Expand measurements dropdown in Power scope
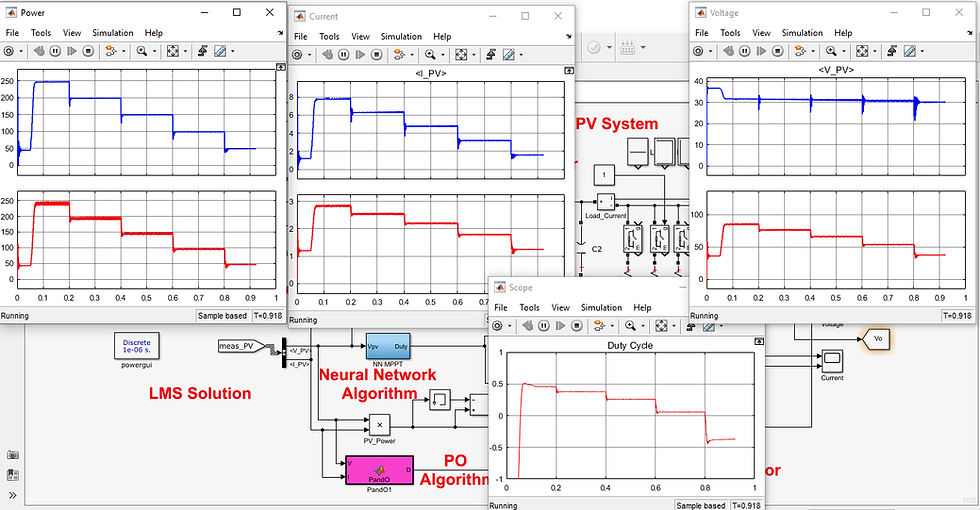 [232, 51]
